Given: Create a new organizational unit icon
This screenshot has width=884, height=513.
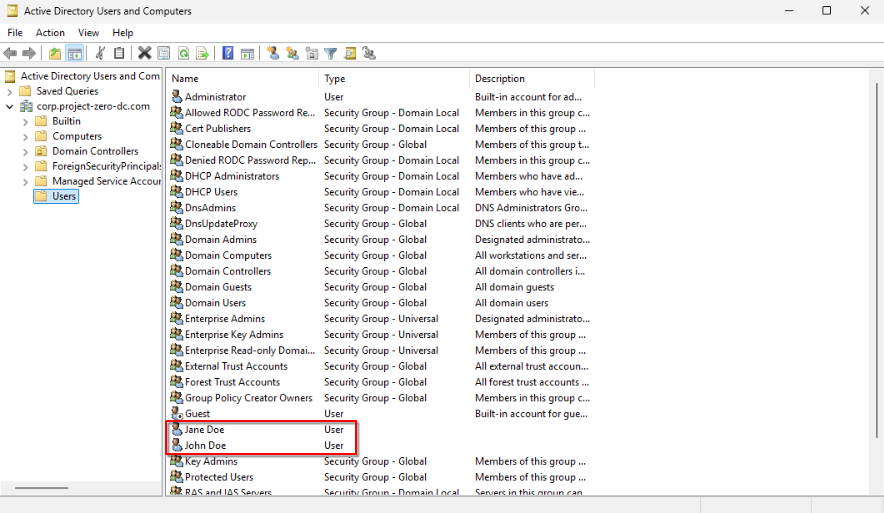Looking at the screenshot, I should tap(312, 54).
